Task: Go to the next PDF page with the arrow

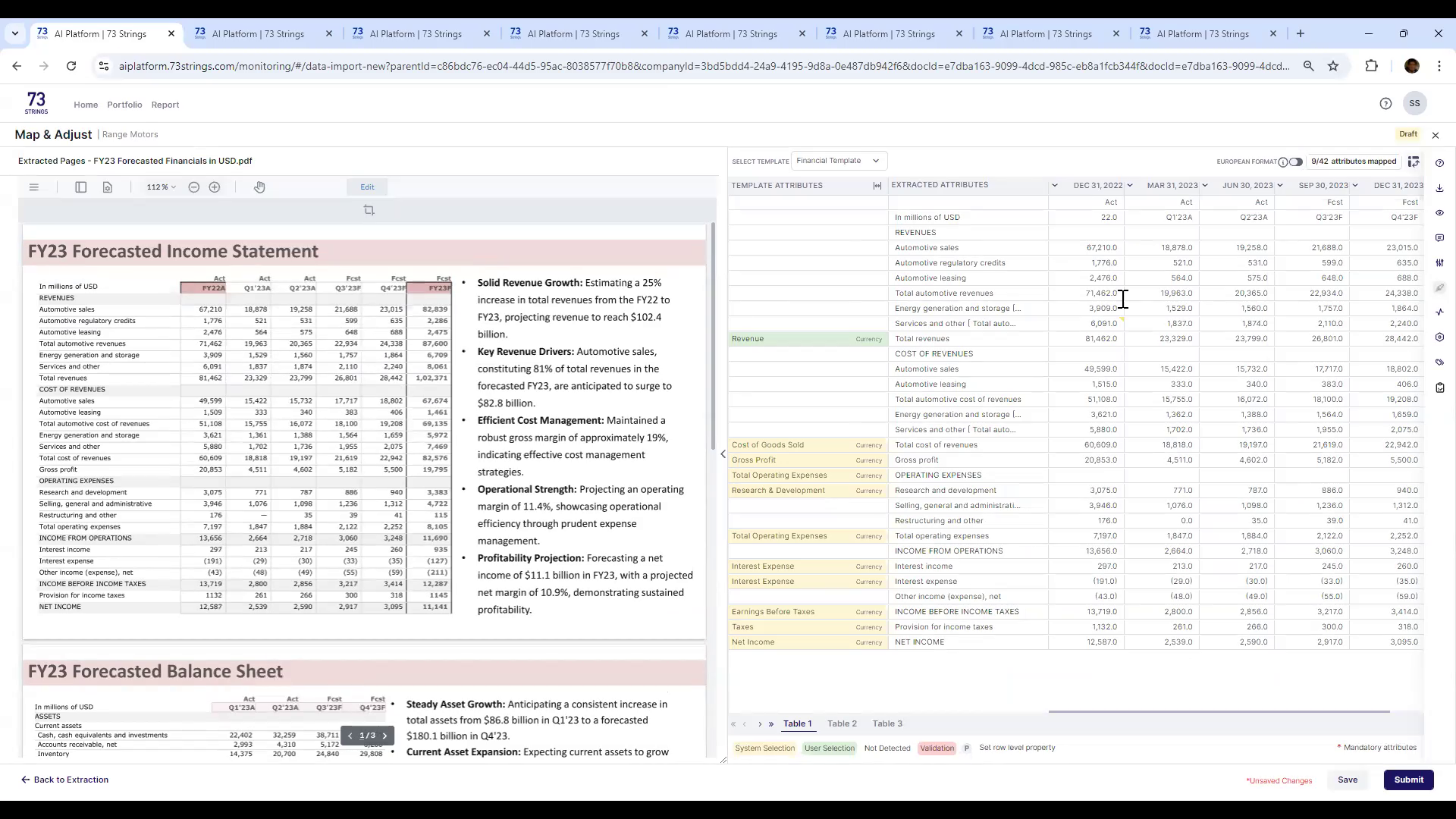Action: coord(385,736)
